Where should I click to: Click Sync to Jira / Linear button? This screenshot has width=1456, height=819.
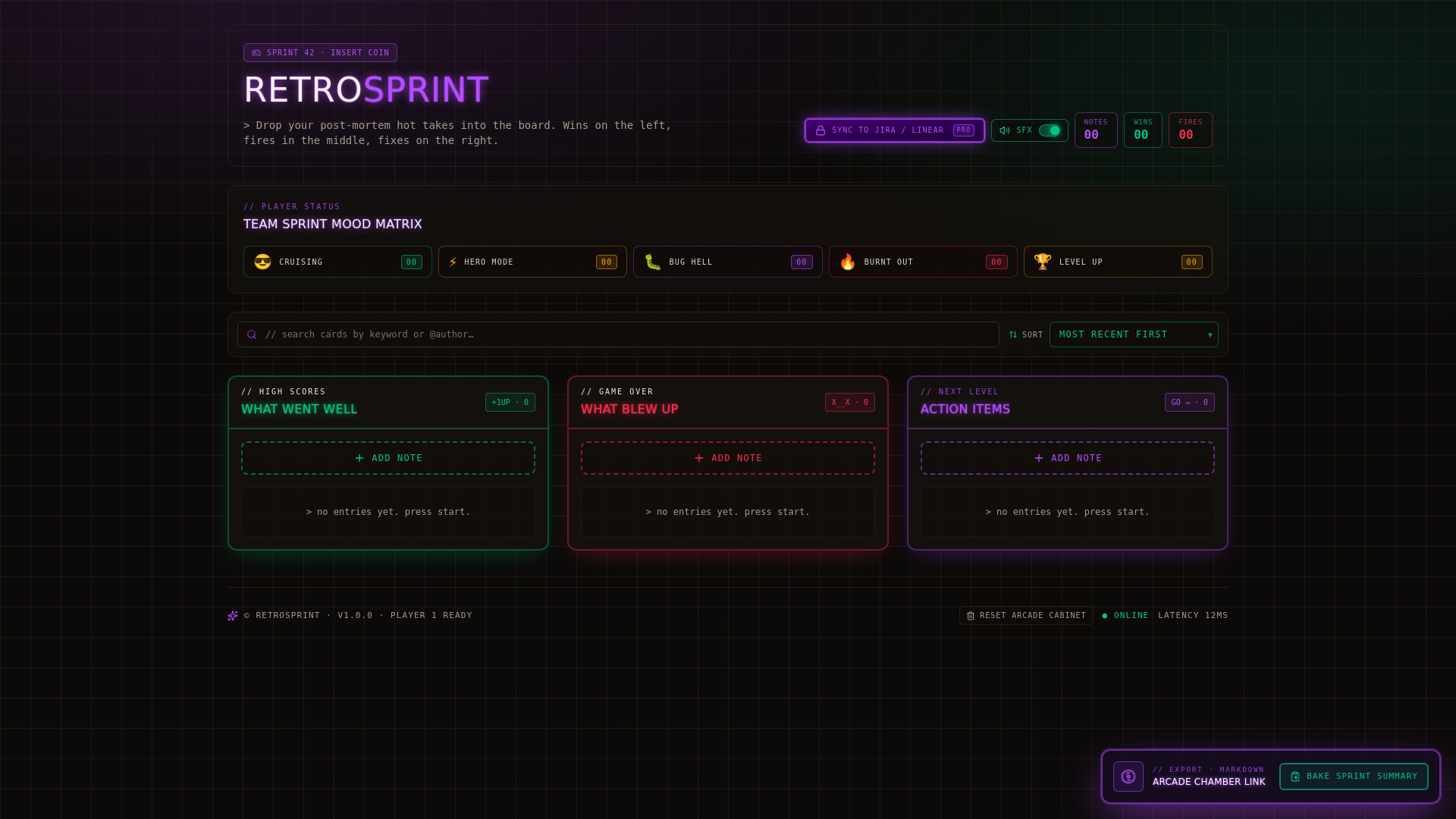895,130
